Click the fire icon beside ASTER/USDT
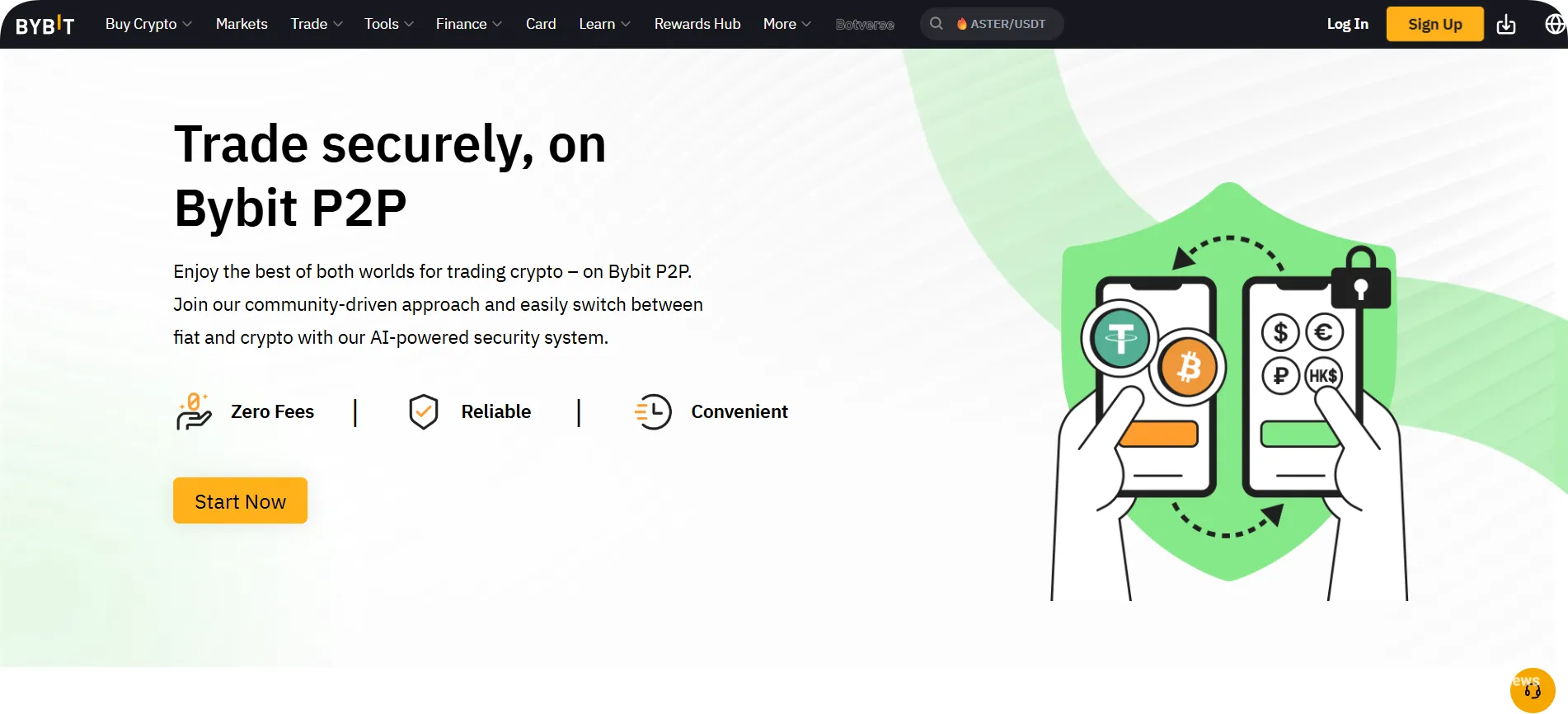Viewport: 1568px width, 714px height. pos(961,24)
